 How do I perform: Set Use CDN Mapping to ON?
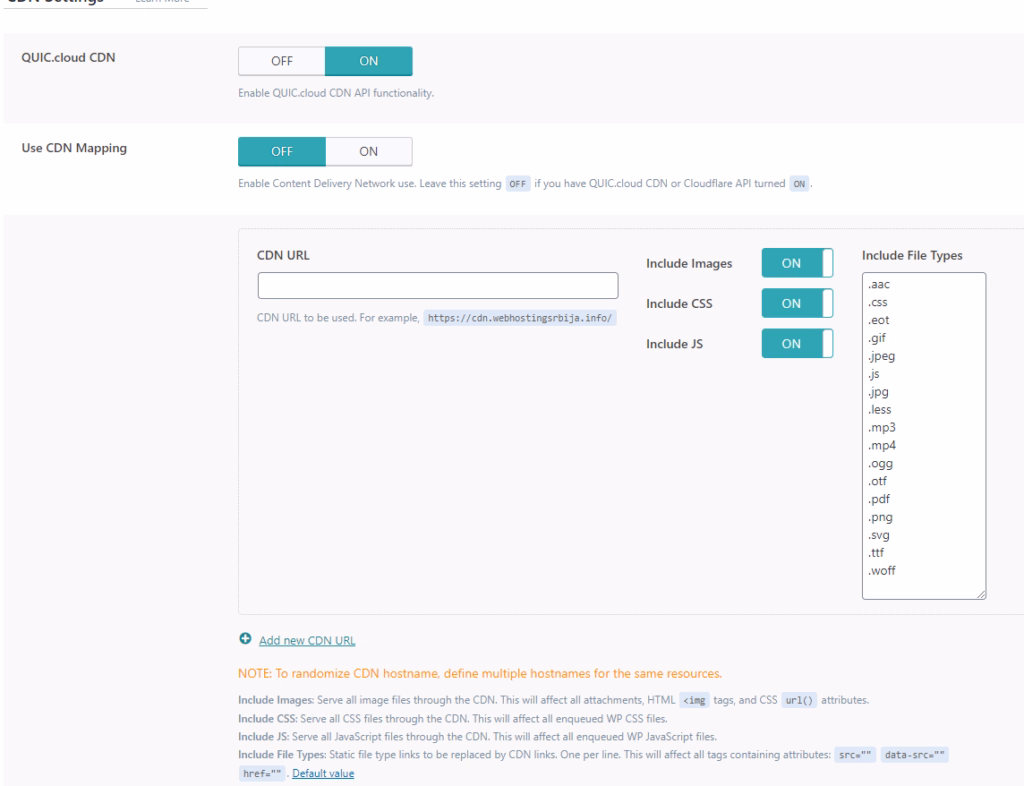[x=368, y=151]
